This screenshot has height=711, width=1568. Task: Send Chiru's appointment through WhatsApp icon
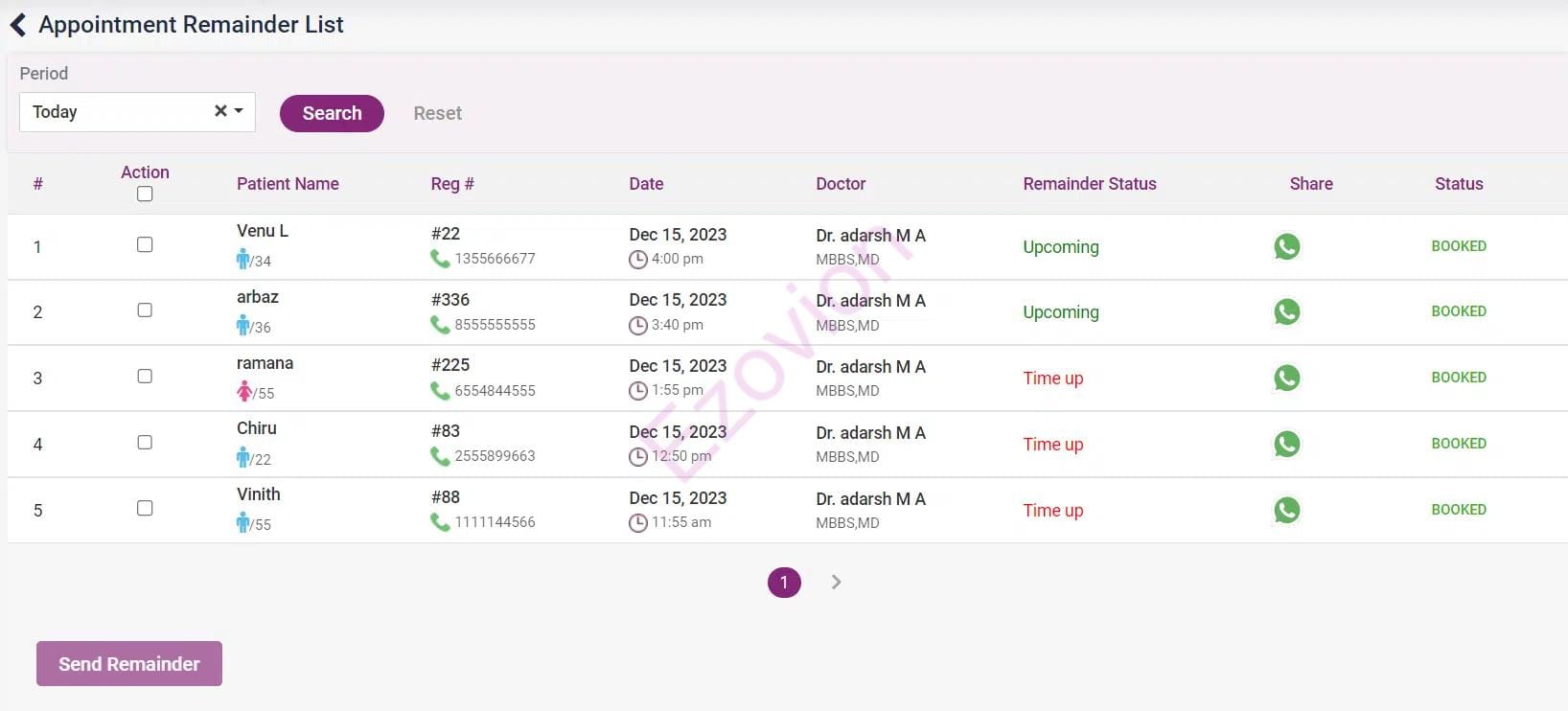pos(1286,444)
